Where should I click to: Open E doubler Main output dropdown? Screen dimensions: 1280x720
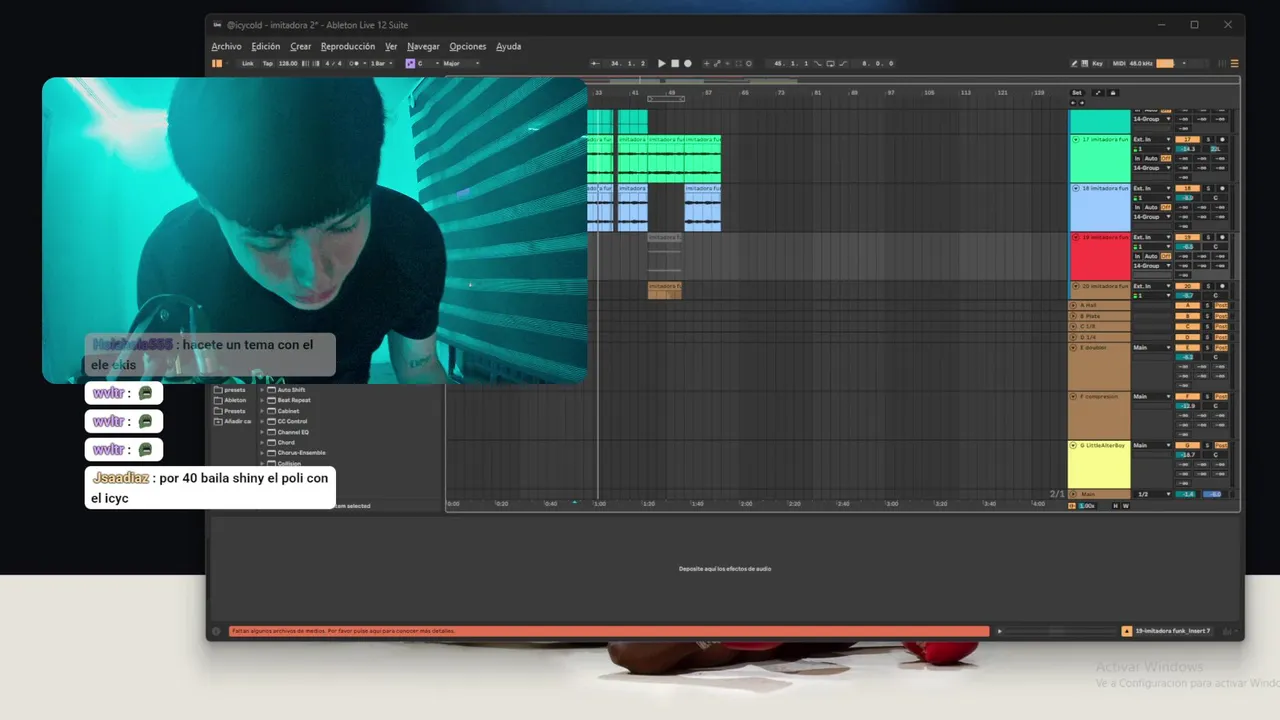(x=1151, y=347)
